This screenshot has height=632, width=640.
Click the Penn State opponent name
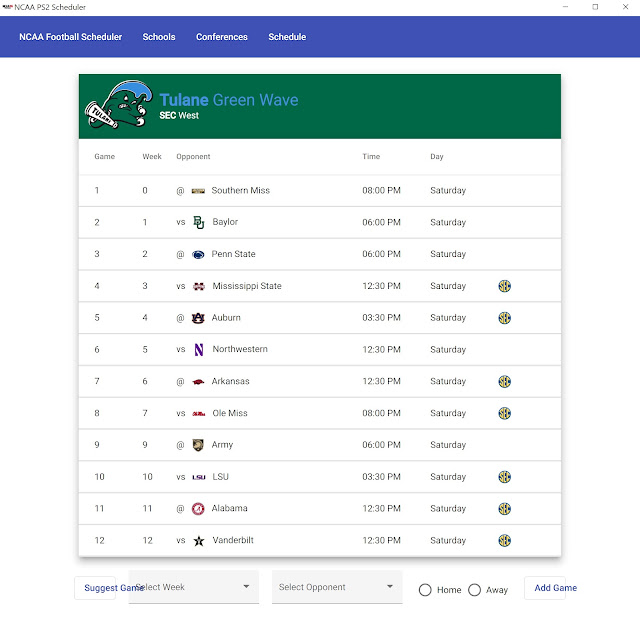(x=233, y=254)
